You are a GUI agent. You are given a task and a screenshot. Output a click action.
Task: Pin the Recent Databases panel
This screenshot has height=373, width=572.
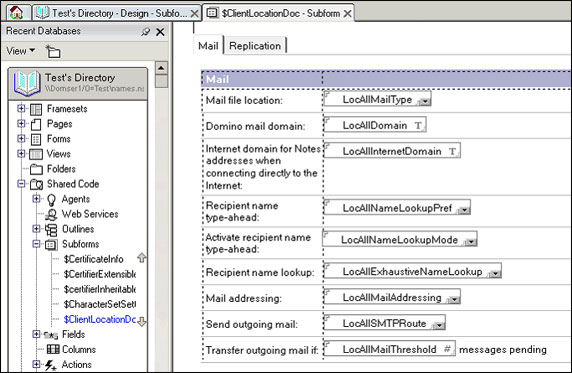coord(146,32)
